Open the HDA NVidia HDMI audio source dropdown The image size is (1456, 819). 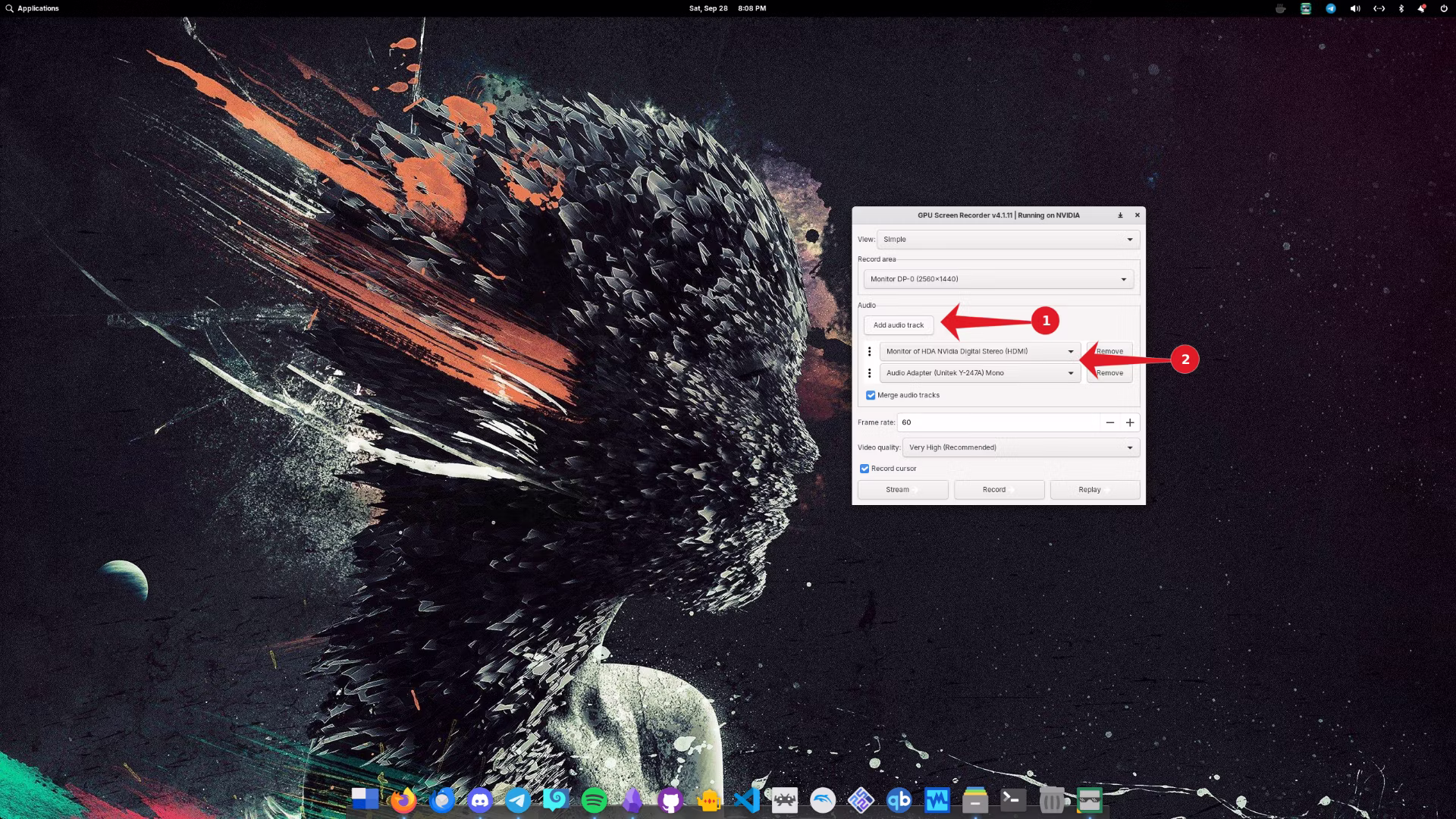click(x=980, y=352)
